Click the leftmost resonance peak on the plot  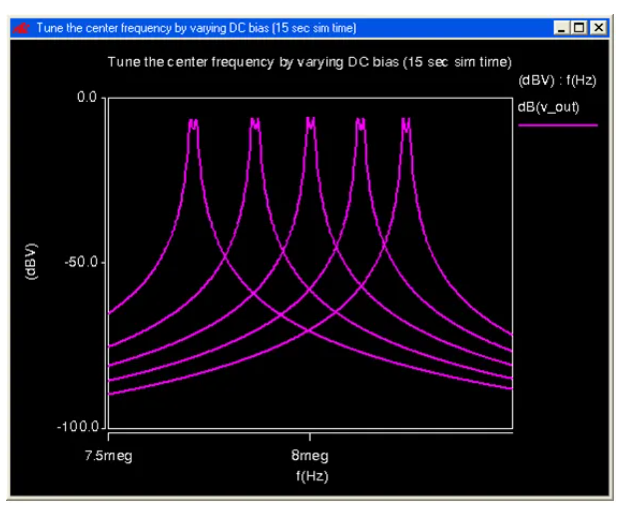click(193, 124)
